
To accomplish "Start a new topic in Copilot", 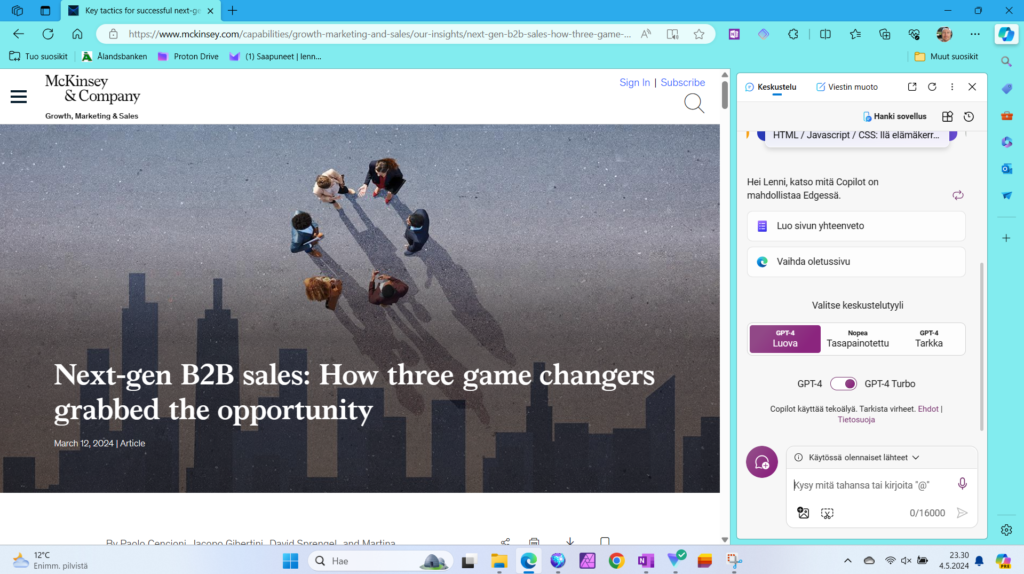I will tap(761, 462).
